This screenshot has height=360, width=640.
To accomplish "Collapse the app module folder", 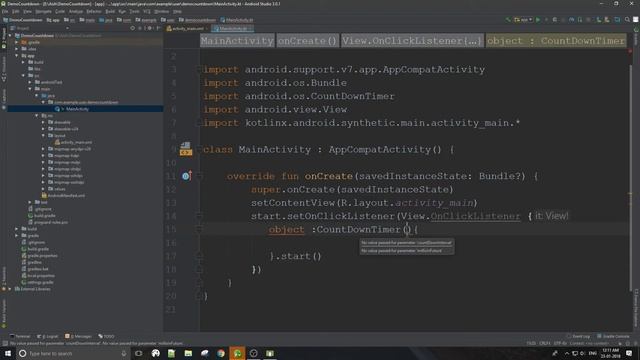I will click(x=17, y=56).
